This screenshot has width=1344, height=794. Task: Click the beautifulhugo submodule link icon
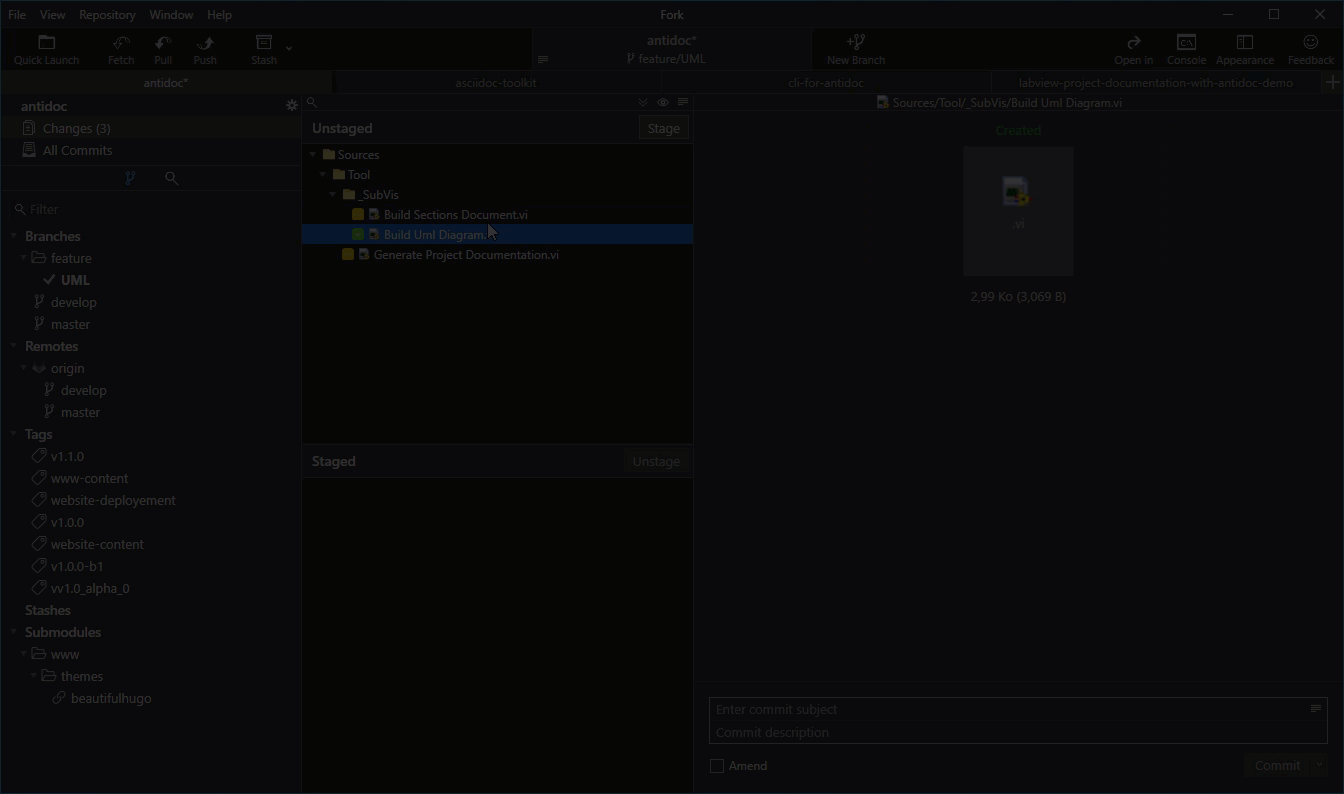click(x=59, y=698)
